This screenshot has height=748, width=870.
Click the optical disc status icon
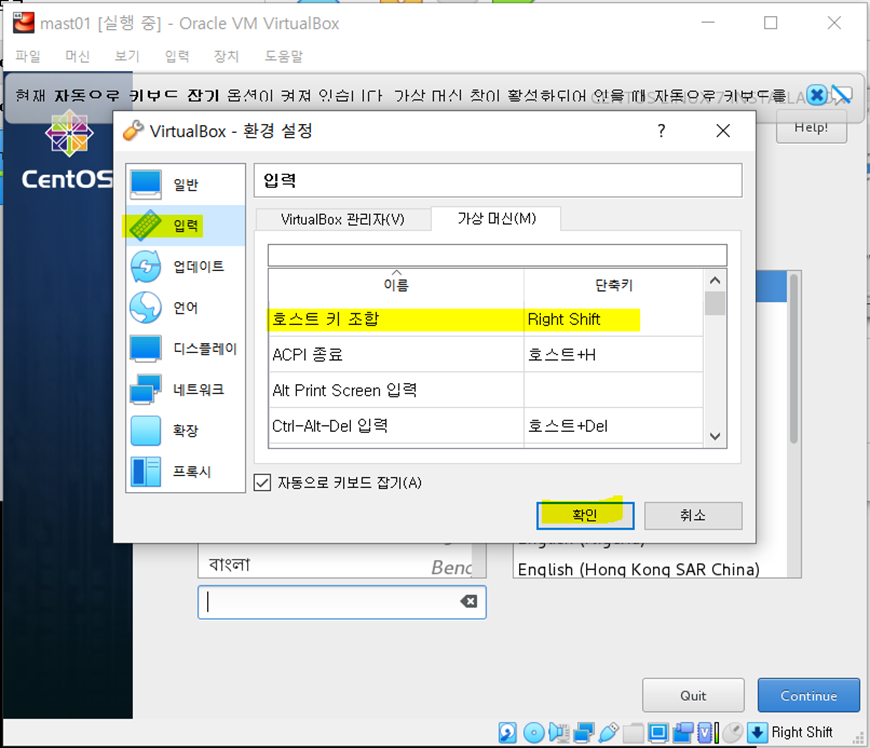tap(534, 732)
